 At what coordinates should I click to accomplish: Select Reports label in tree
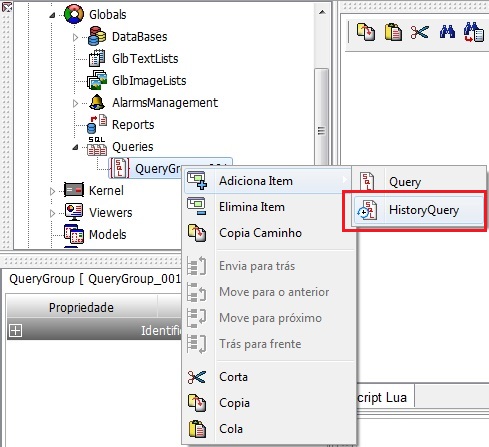pyautogui.click(x=133, y=124)
